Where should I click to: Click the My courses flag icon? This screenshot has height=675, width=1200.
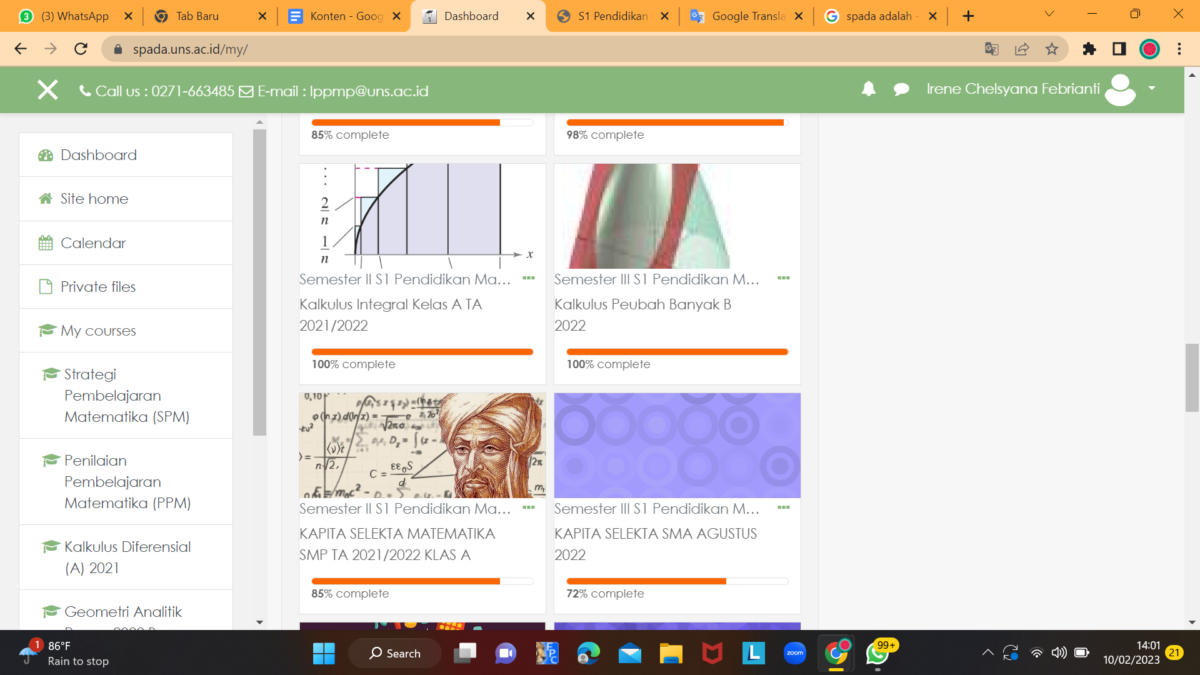[x=44, y=330]
